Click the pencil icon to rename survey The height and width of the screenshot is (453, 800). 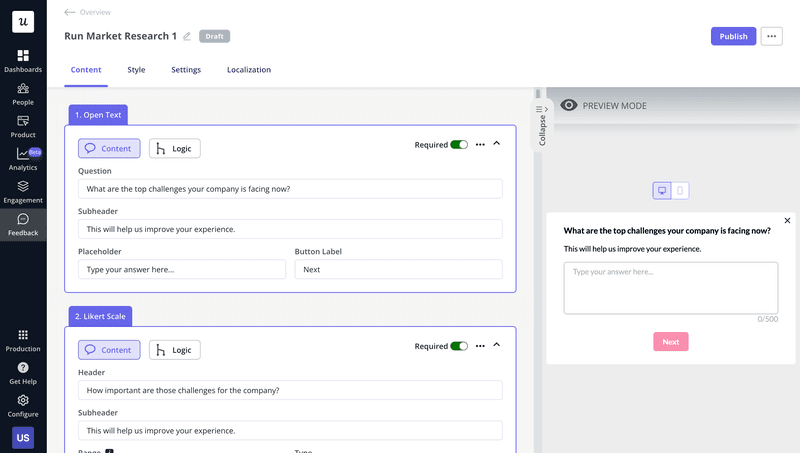coord(187,37)
